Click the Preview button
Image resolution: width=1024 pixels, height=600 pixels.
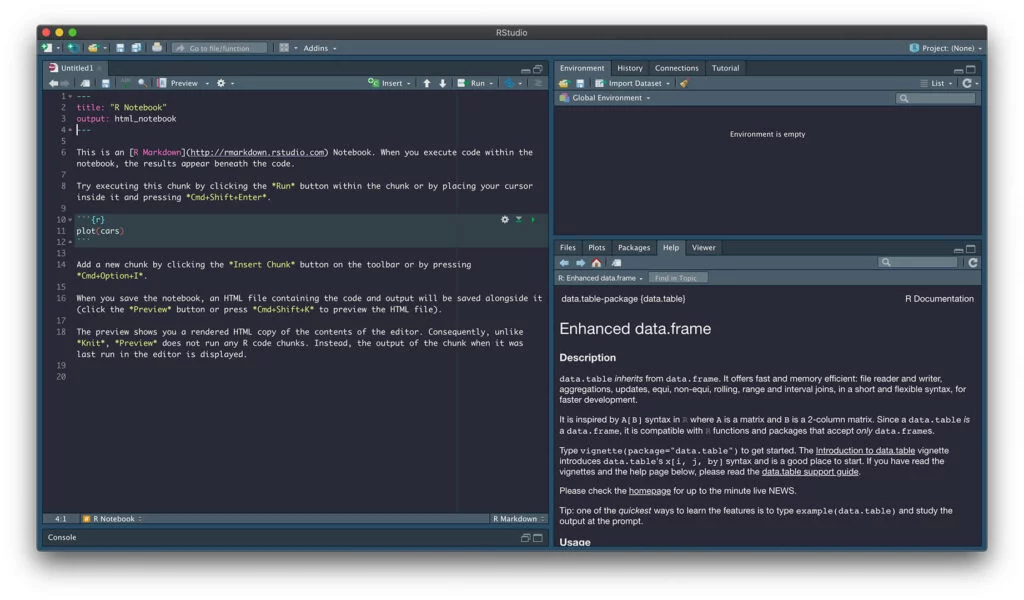[x=178, y=83]
